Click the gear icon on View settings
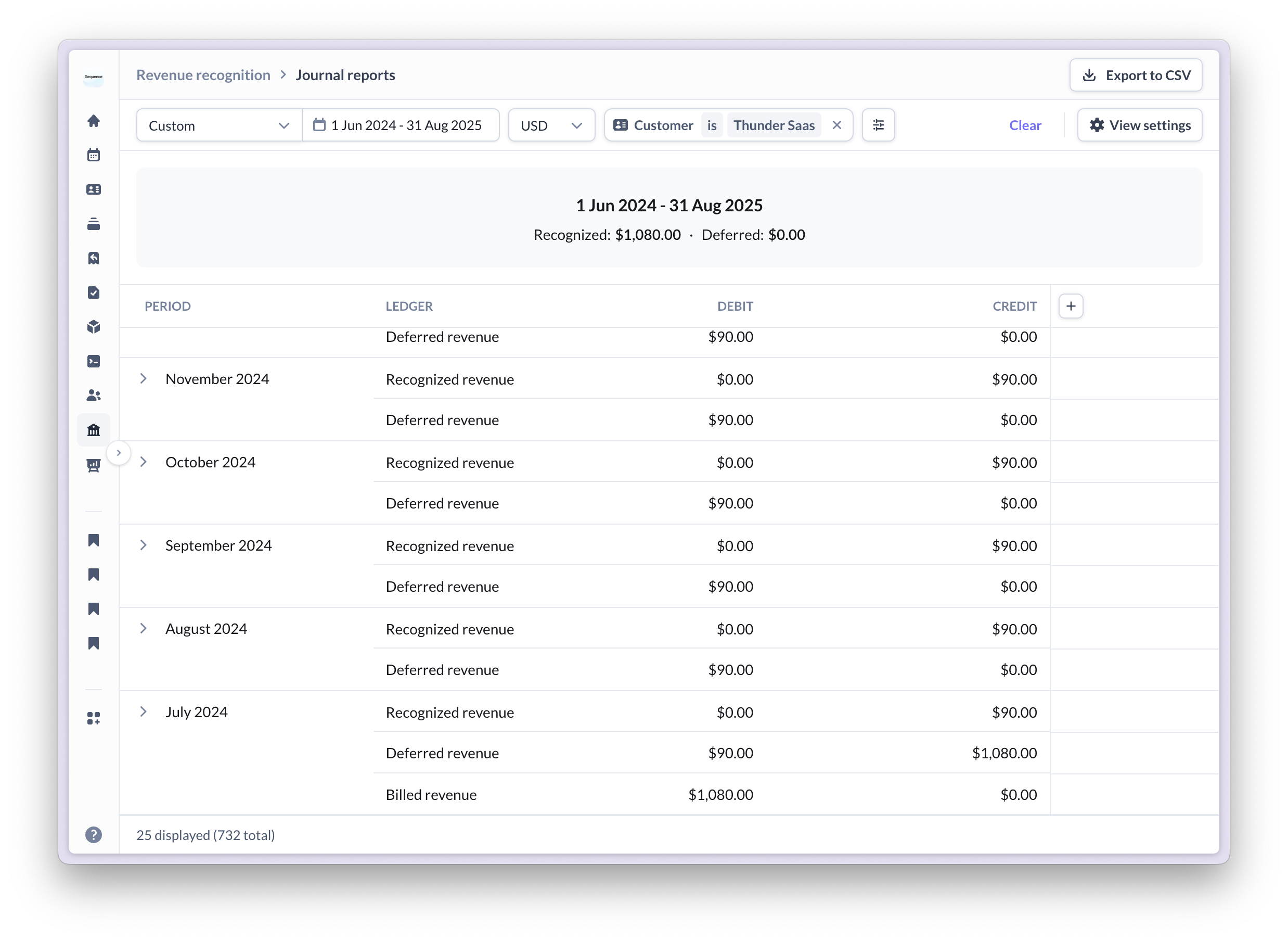Screen dimensions: 1288x941 click(1096, 125)
